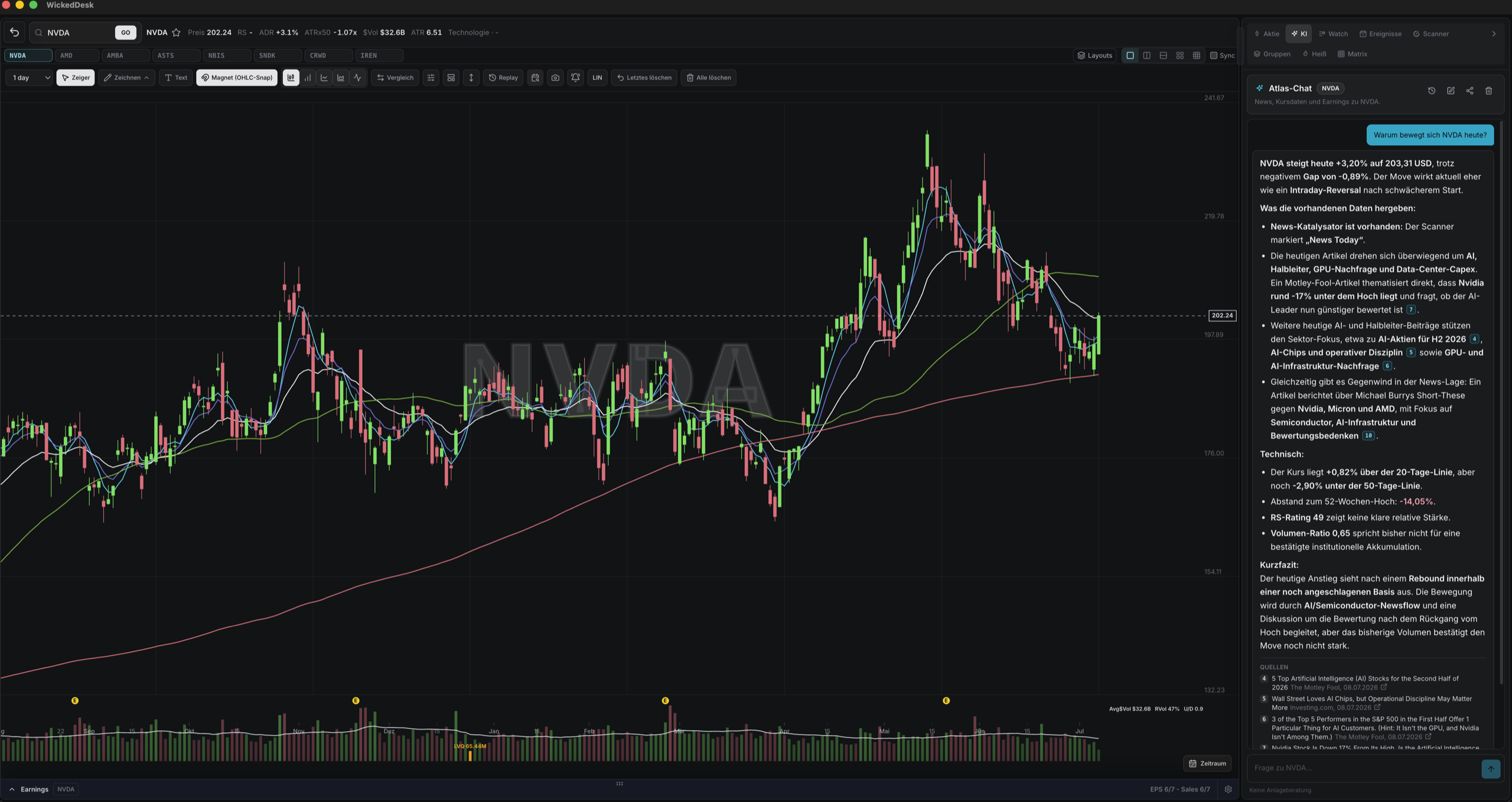Expand the Earnings panel chevron
Screen dimensions: 1512x802
click(x=12, y=789)
